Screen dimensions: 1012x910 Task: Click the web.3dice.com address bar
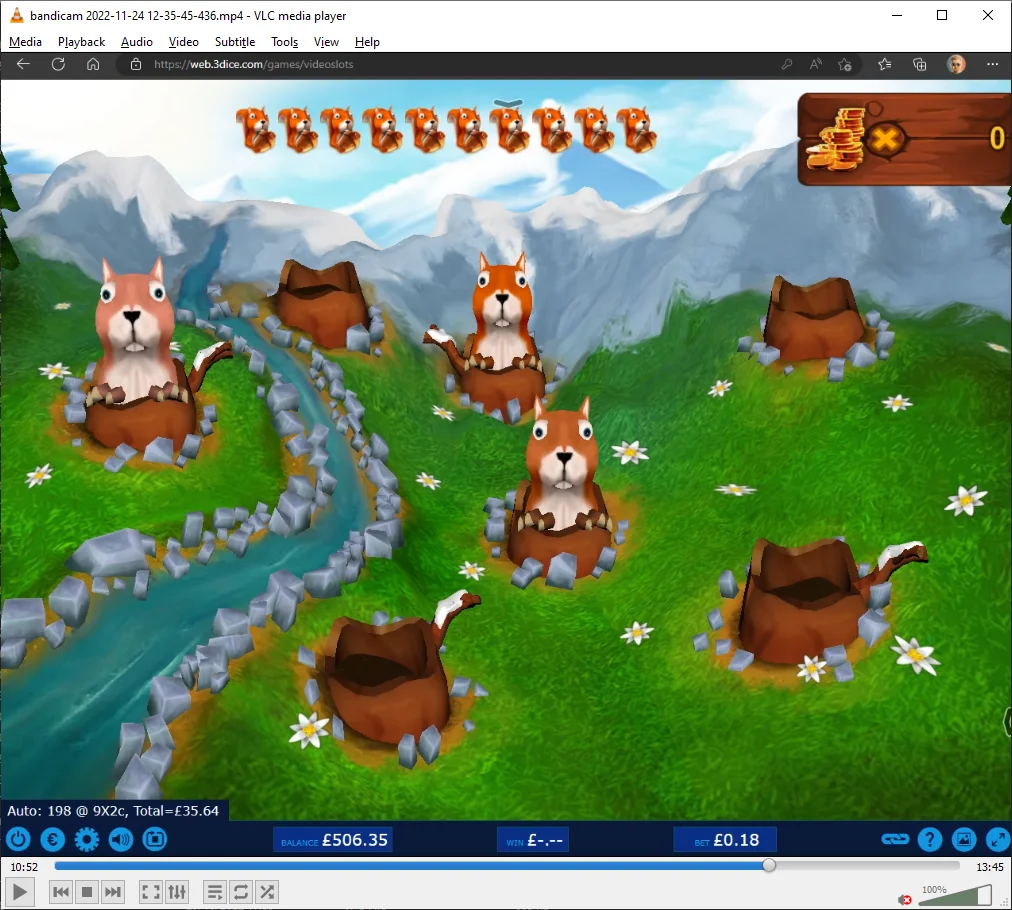254,64
